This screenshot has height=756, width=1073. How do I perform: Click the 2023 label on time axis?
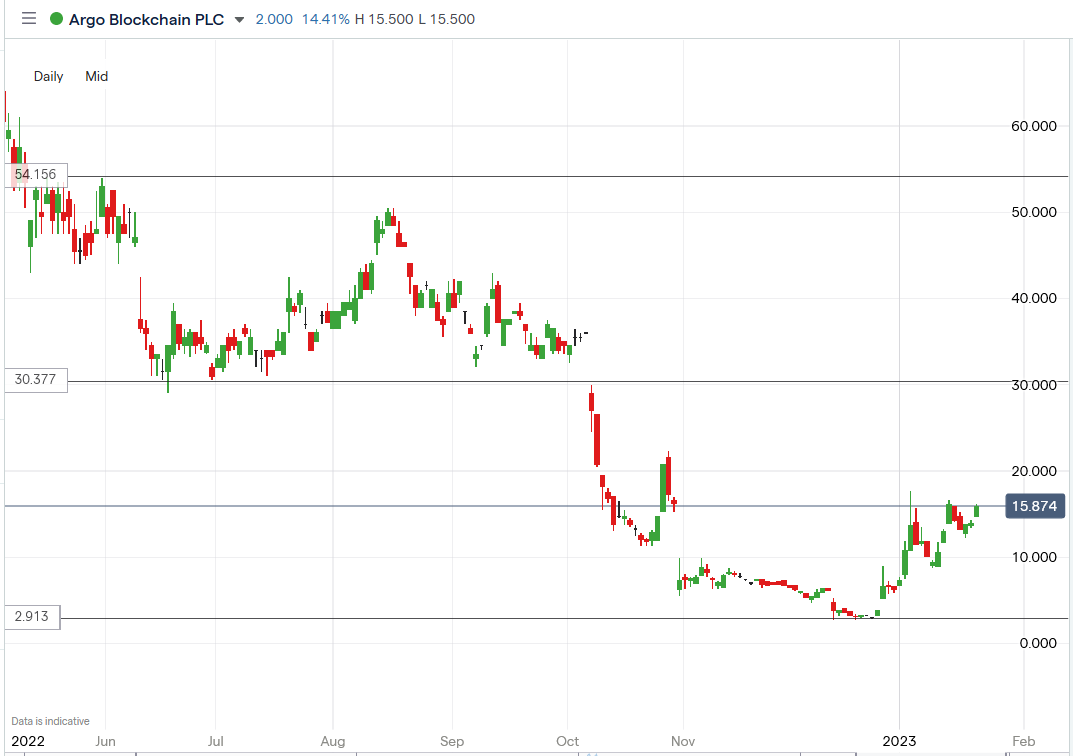click(x=899, y=742)
